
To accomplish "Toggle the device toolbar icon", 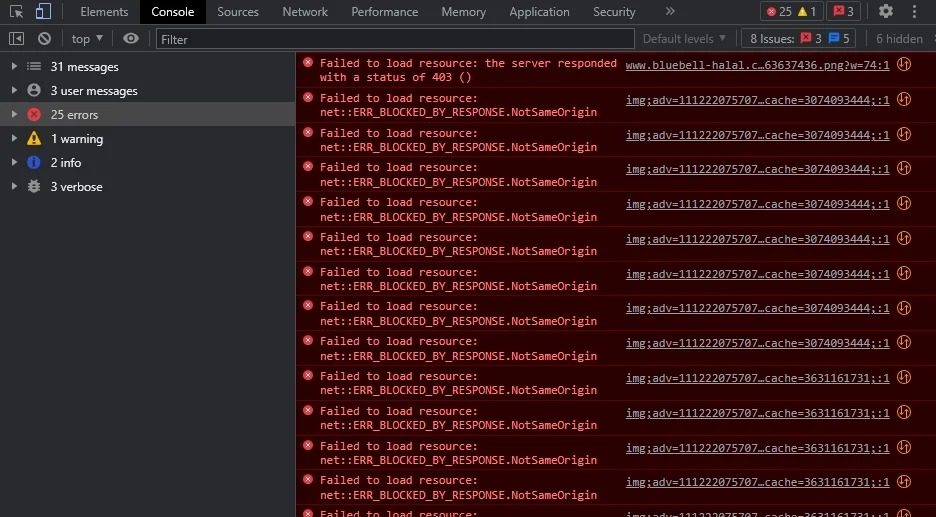I will (x=43, y=11).
